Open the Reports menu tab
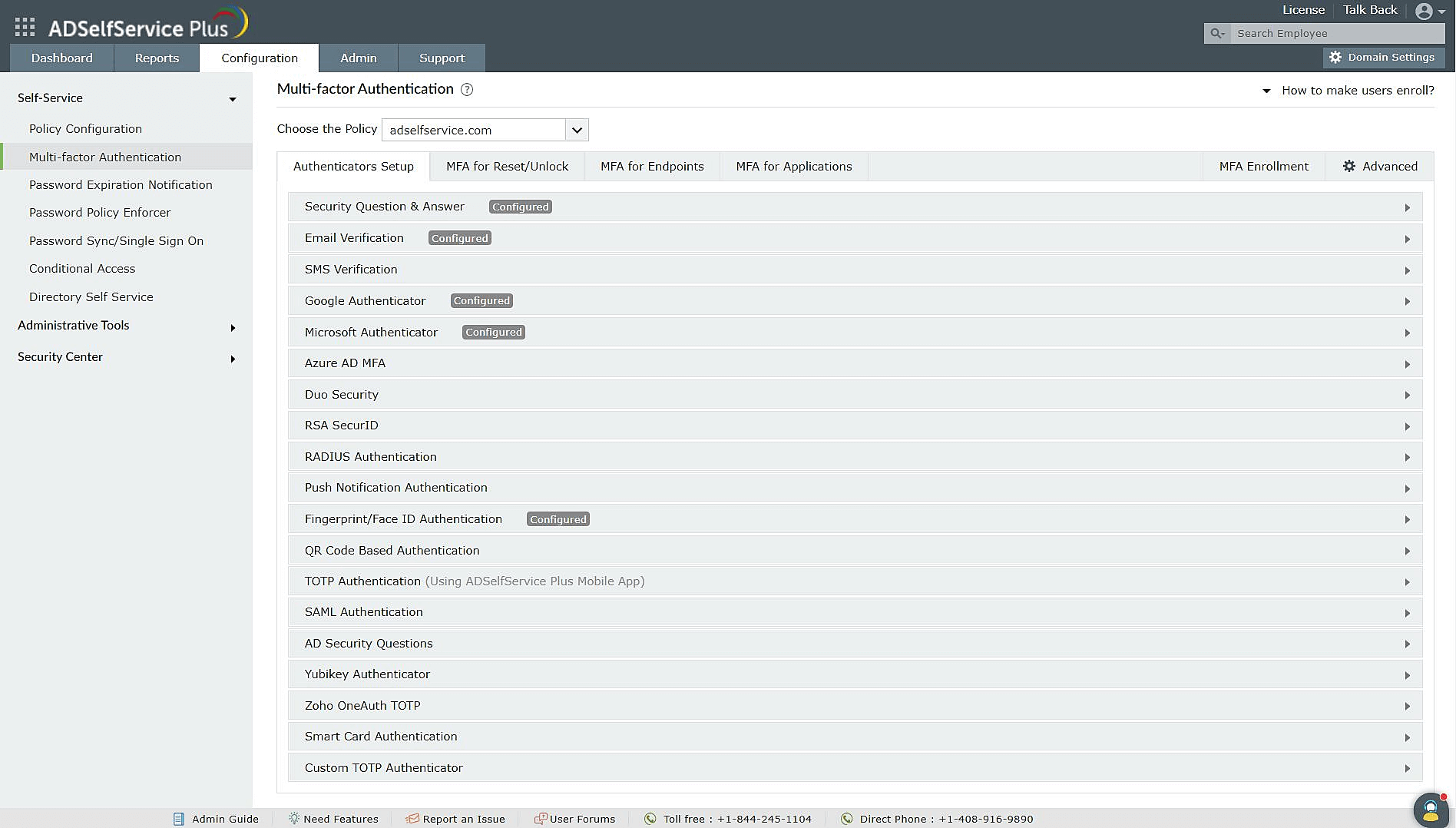This screenshot has width=1456, height=828. pos(157,58)
